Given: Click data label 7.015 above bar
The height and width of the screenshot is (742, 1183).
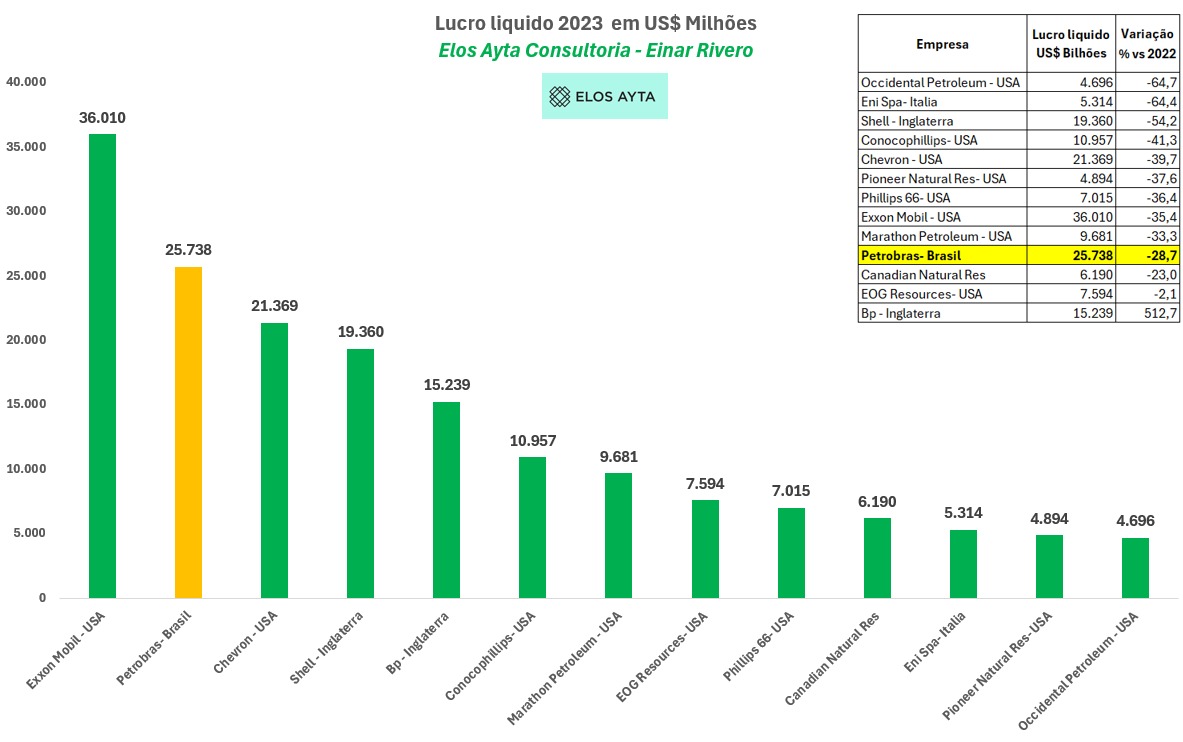Looking at the screenshot, I should coord(791,491).
